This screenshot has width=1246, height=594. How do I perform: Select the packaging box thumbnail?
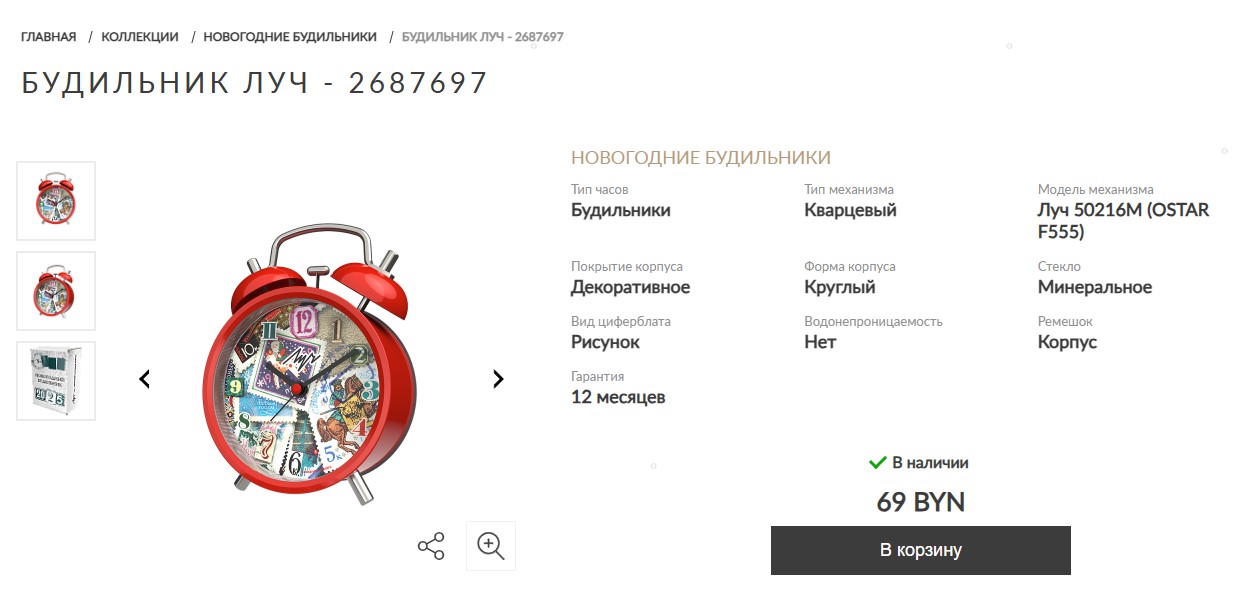click(x=56, y=381)
